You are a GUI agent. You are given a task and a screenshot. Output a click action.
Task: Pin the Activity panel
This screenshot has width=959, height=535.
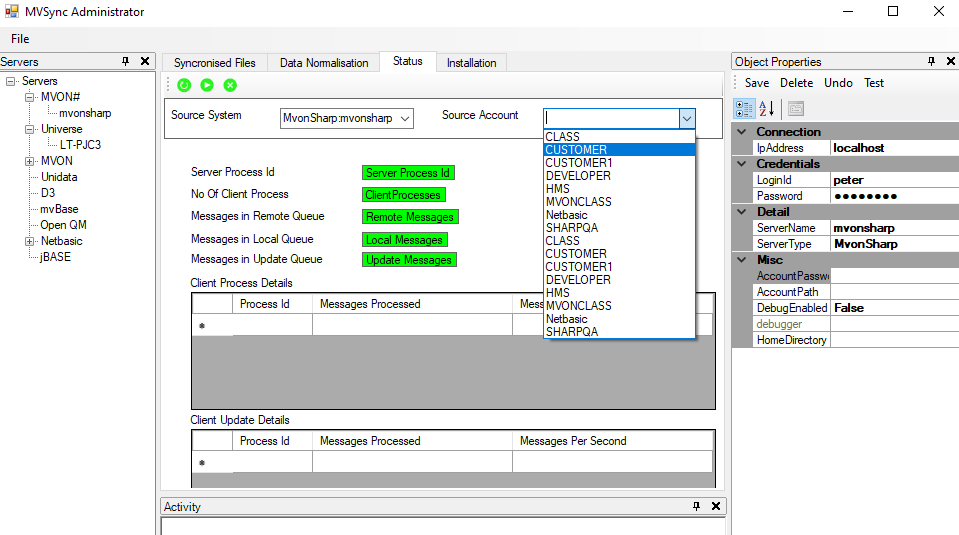696,506
